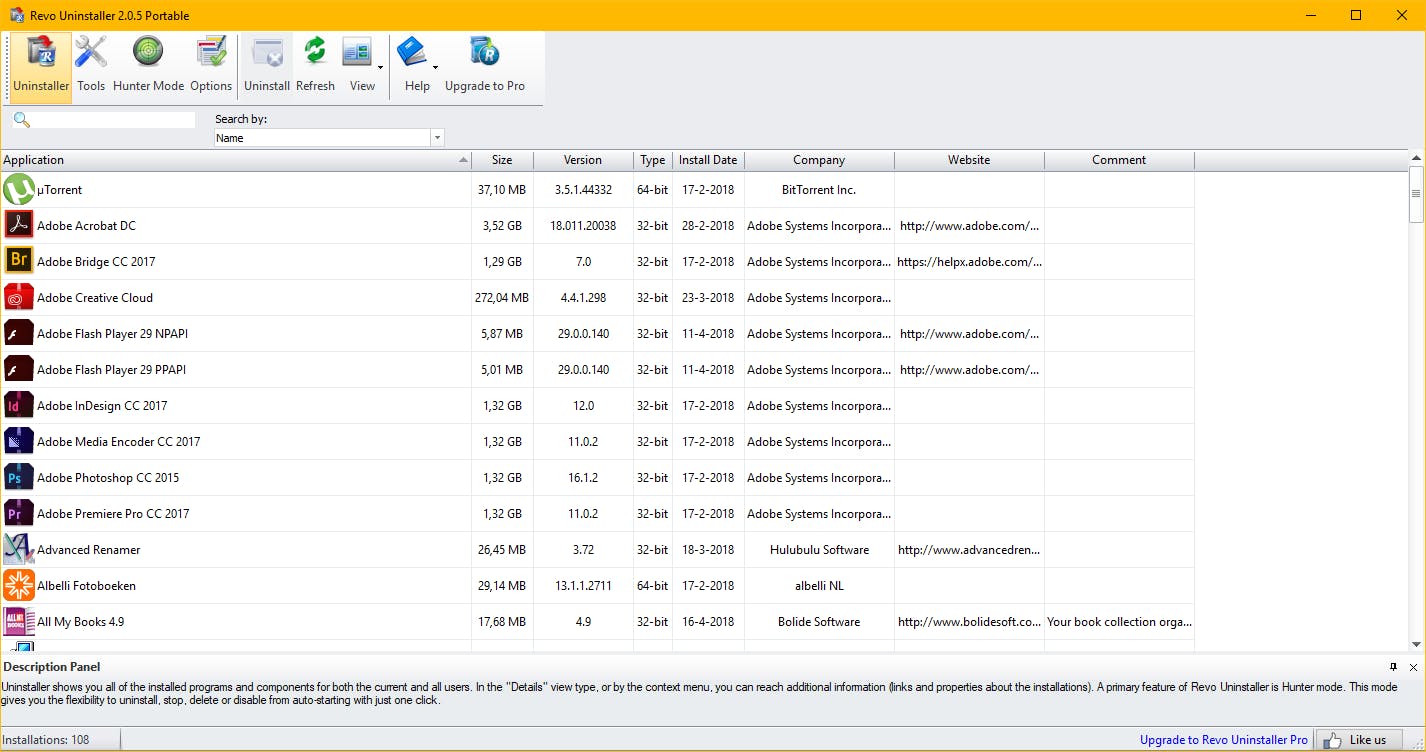Select the All My Books 4.9 icon
This screenshot has height=752, width=1426.
[x=19, y=622]
